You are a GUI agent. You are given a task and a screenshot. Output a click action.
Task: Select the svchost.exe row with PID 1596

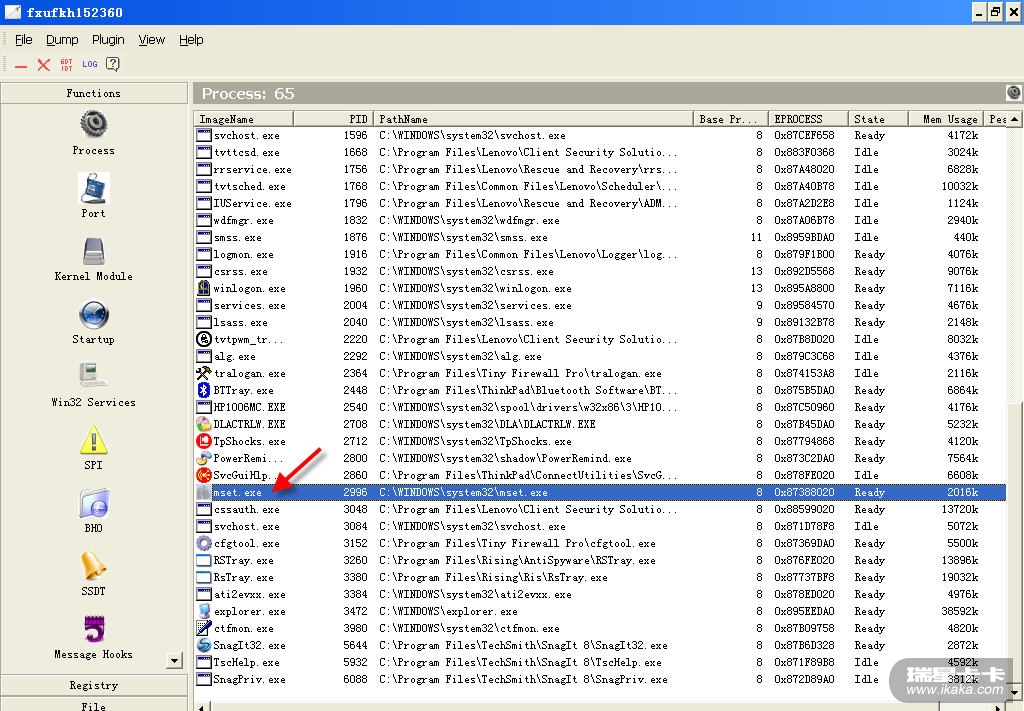point(600,135)
